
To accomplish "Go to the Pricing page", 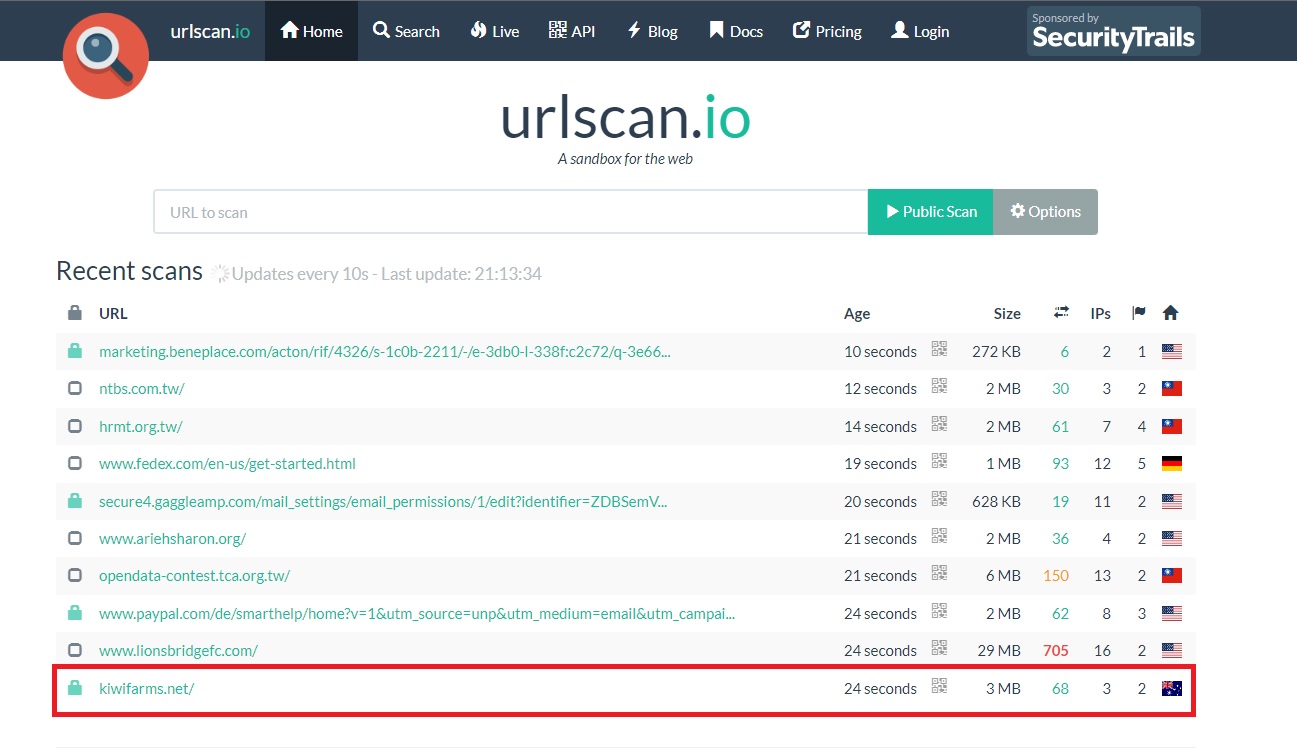I will point(827,31).
